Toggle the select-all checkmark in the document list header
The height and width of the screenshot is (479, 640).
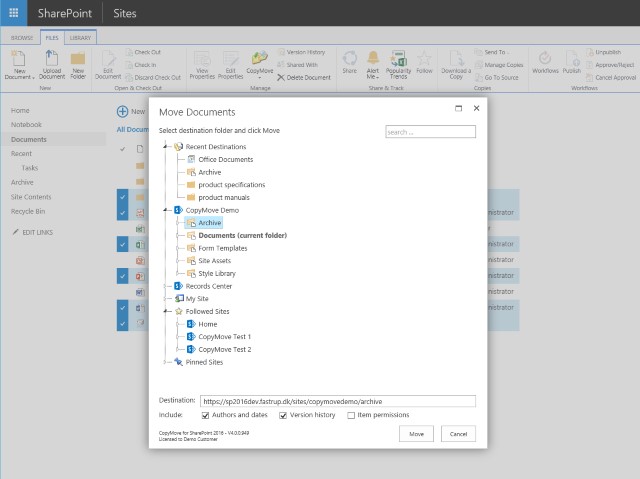coord(122,149)
